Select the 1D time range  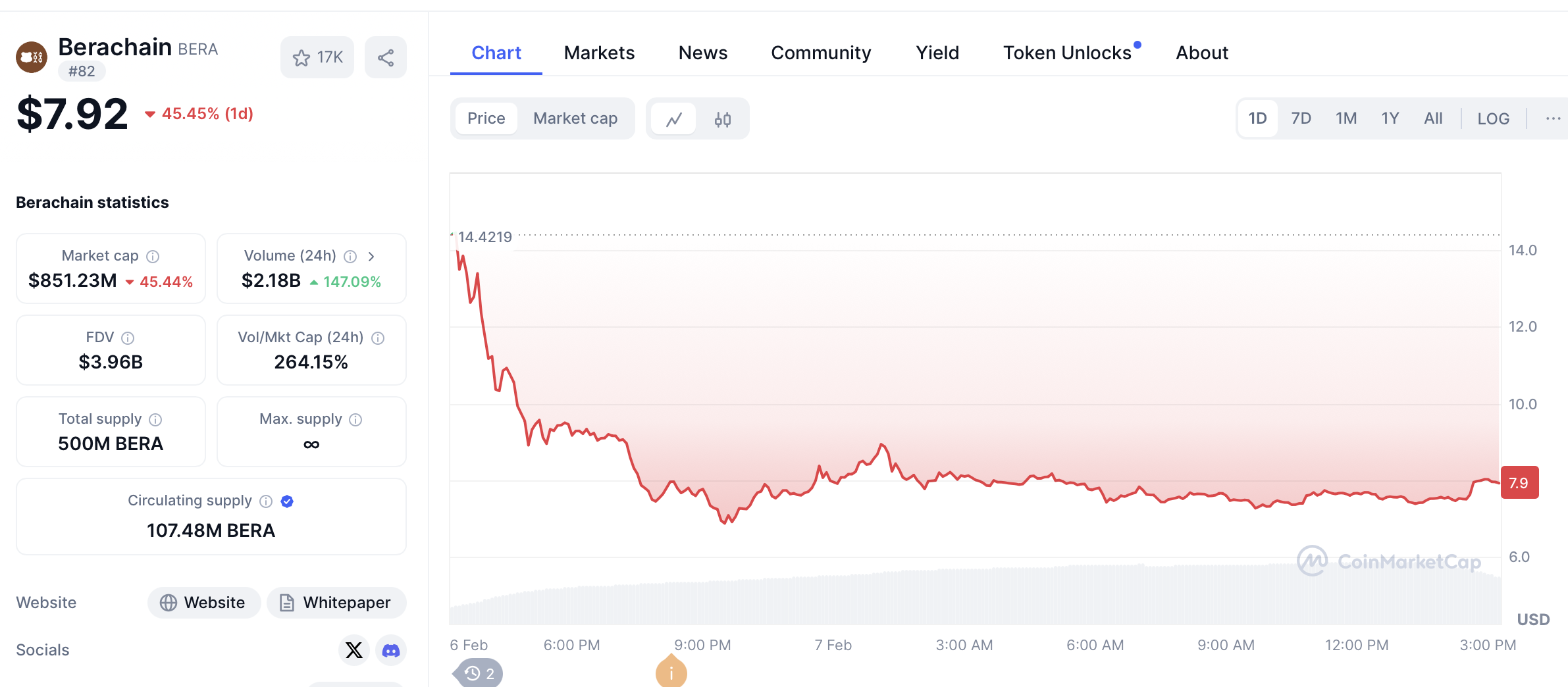tap(1257, 118)
